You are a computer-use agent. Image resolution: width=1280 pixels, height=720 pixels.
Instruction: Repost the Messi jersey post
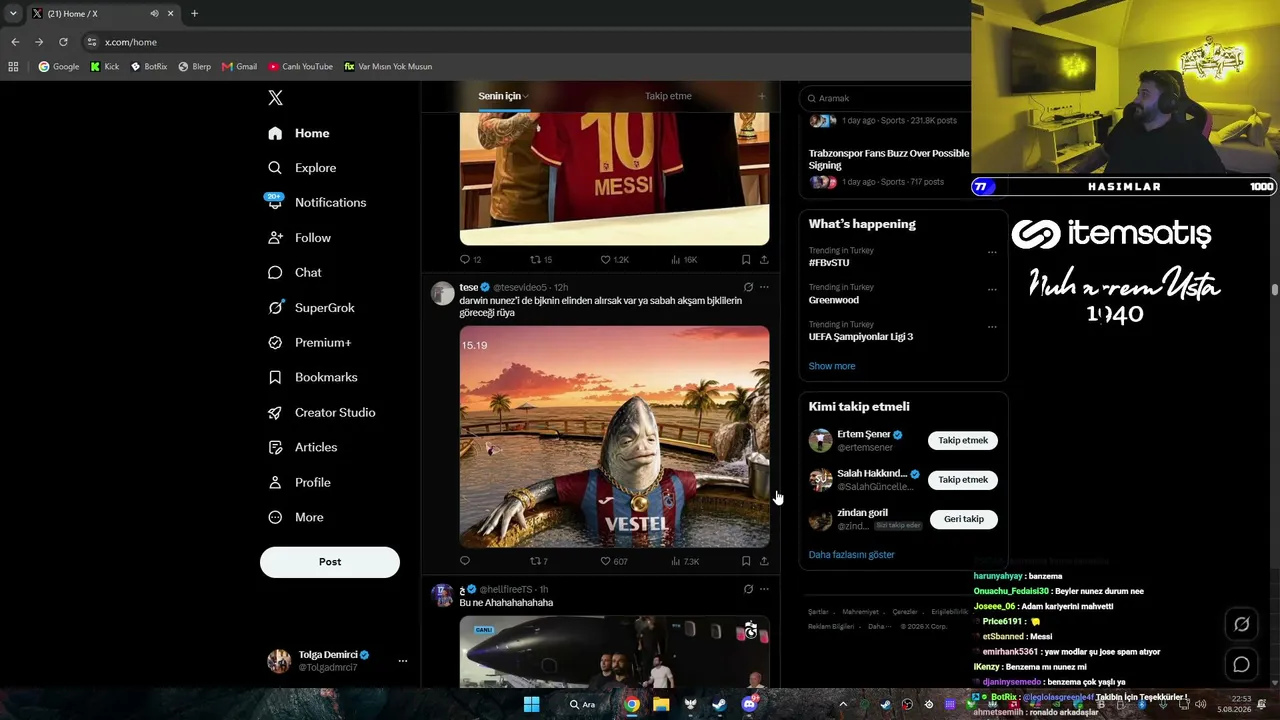pos(540,260)
